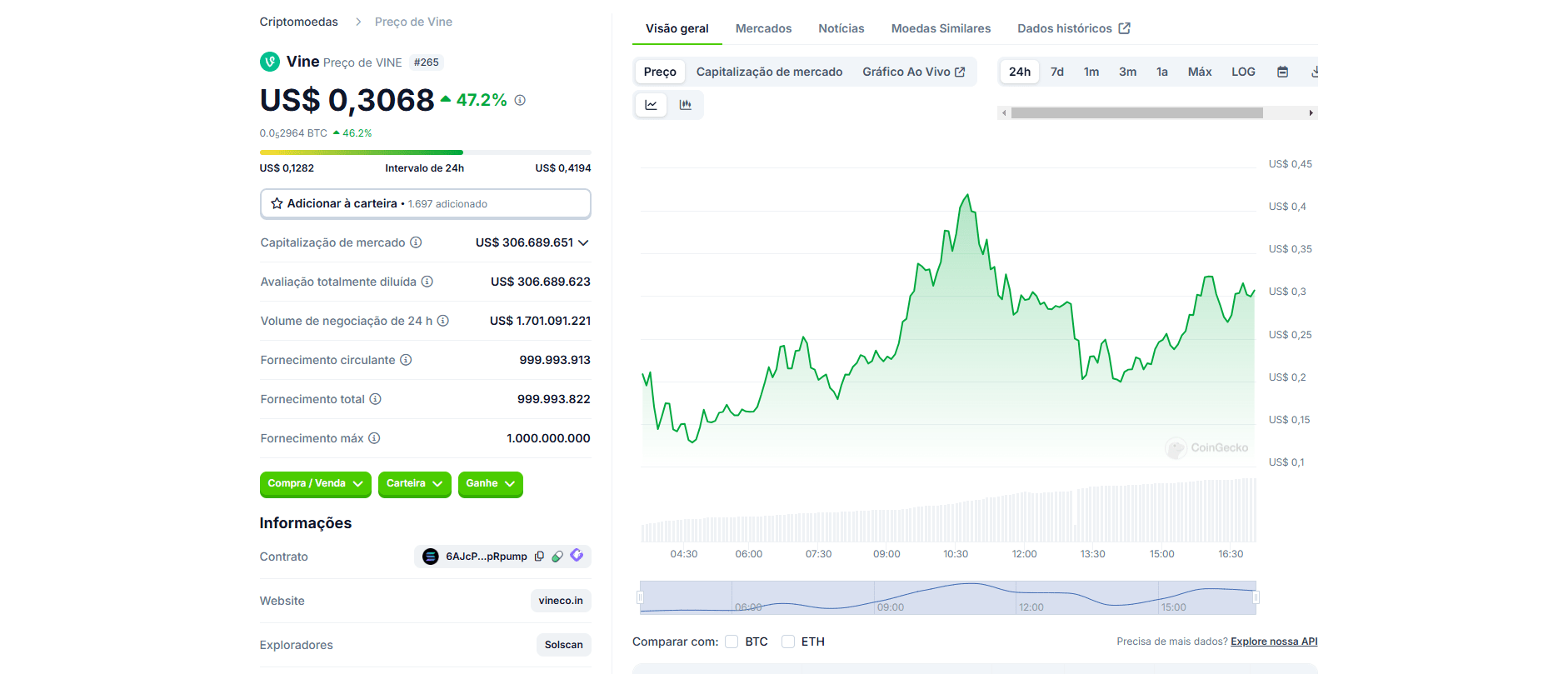Show info for Volume de negociação de 24 h

[x=443, y=321]
